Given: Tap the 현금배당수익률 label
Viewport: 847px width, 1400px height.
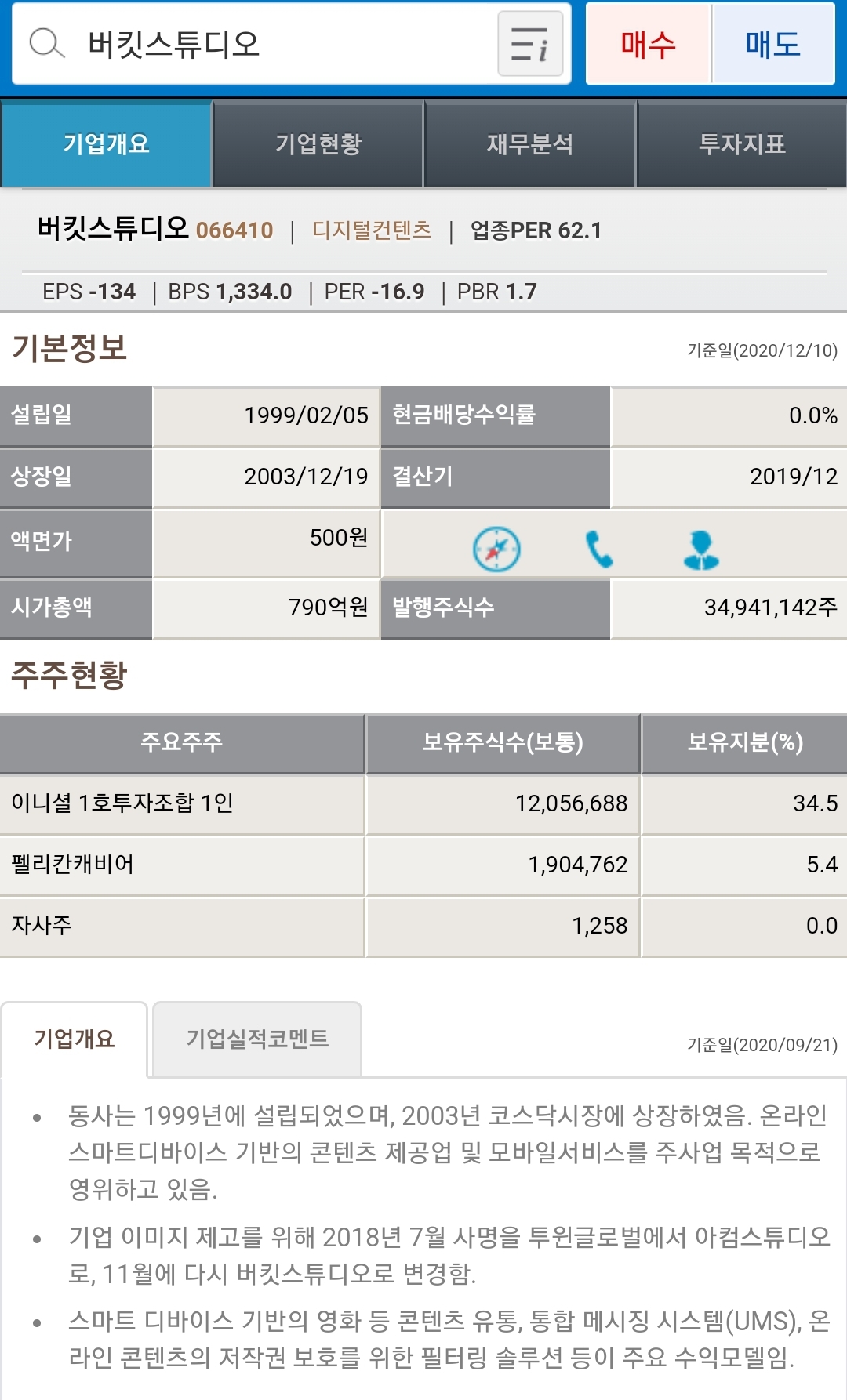Looking at the screenshot, I should tap(496, 415).
